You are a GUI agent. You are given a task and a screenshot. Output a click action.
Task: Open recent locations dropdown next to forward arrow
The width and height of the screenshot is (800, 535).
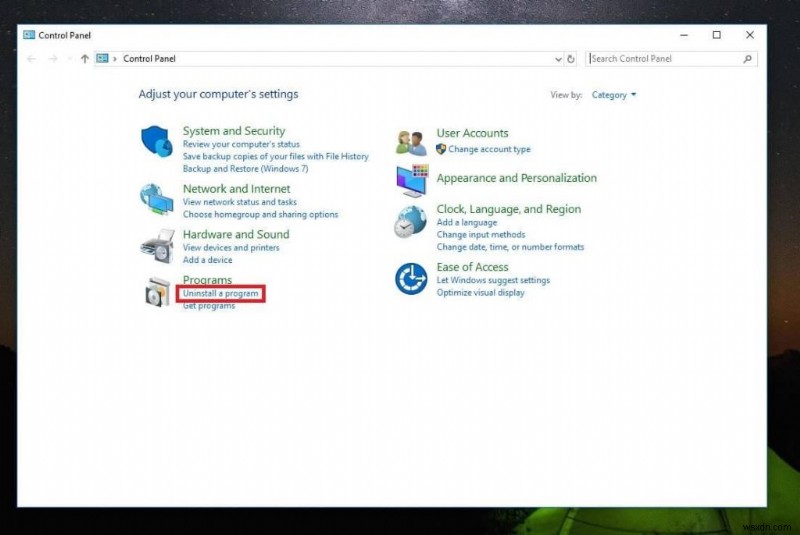pos(69,59)
